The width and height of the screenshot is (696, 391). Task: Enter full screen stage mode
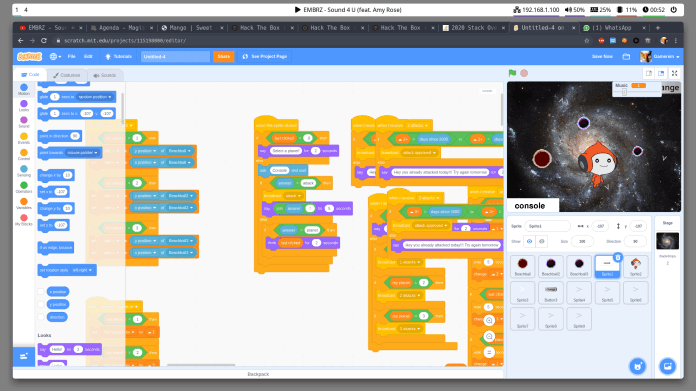674,73
